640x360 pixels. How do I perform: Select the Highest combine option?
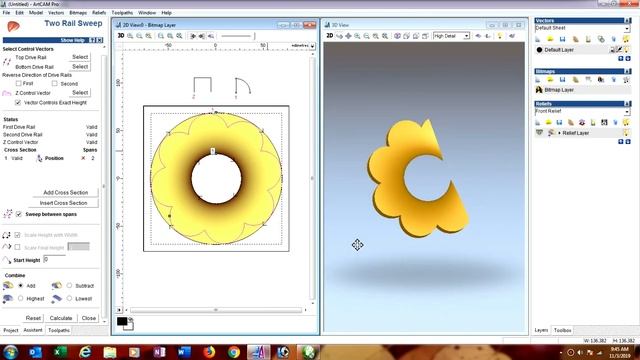[20, 298]
